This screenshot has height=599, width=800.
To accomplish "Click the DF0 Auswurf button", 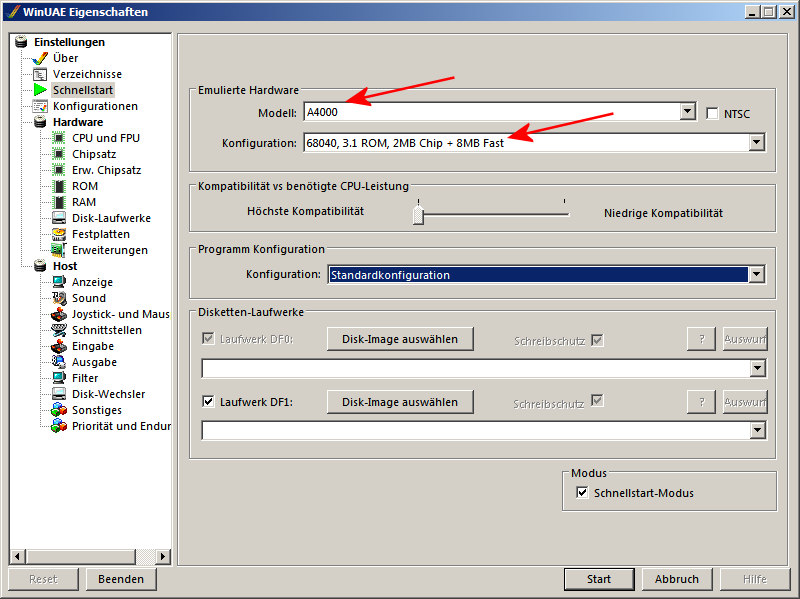I will coord(745,339).
